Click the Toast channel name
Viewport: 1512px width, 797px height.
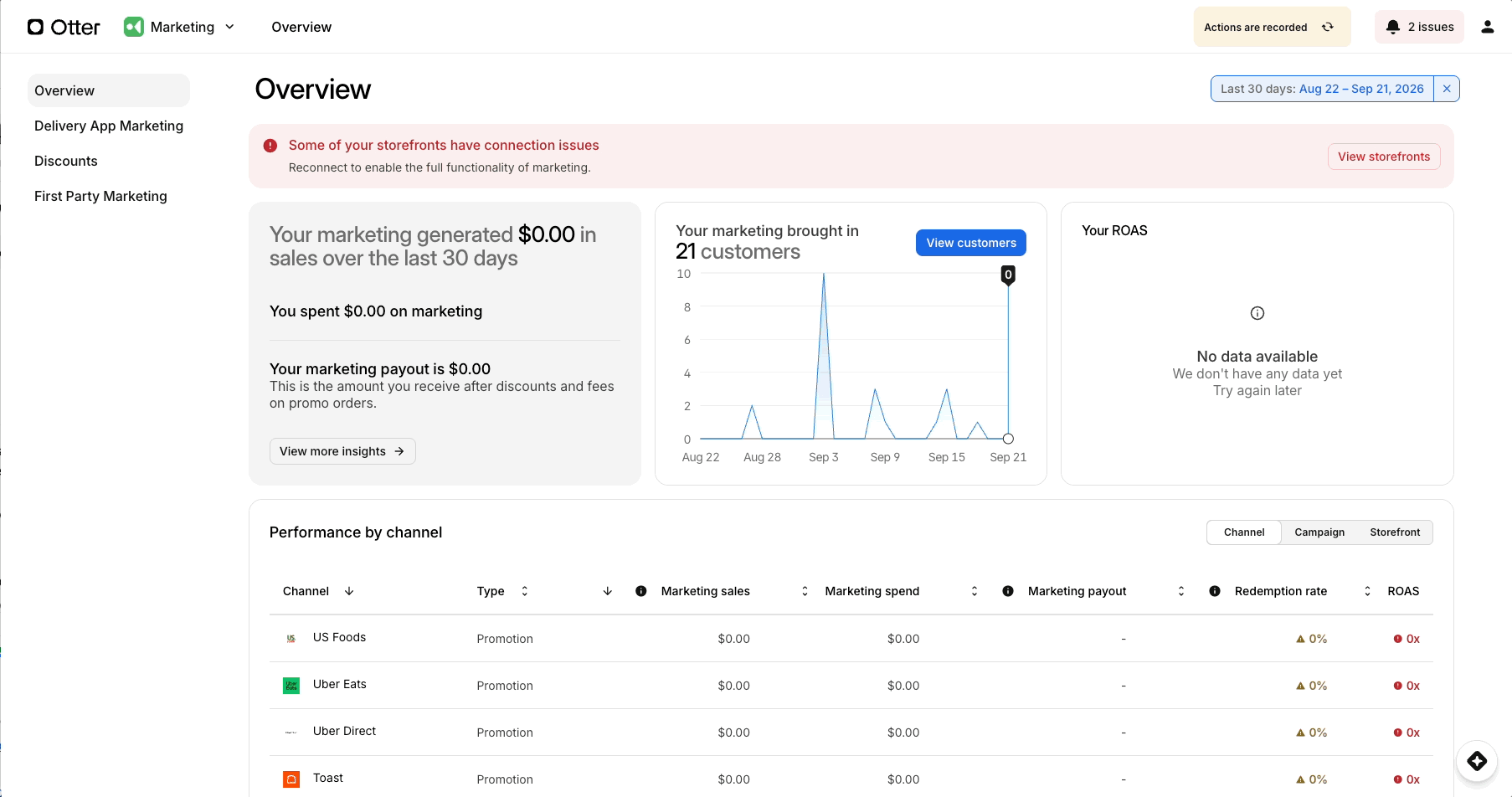tap(328, 778)
